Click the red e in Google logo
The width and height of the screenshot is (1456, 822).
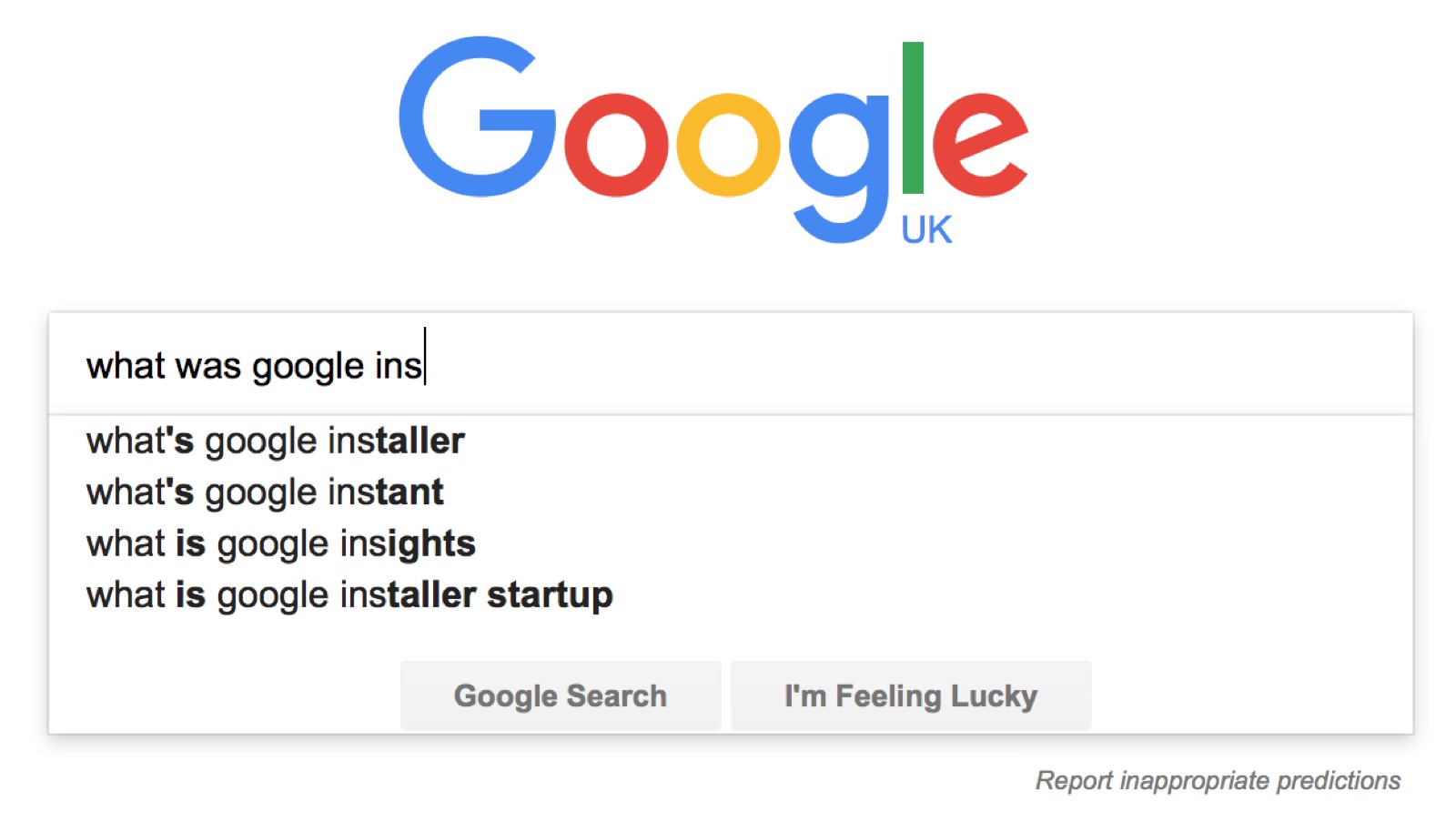pyautogui.click(x=978, y=145)
